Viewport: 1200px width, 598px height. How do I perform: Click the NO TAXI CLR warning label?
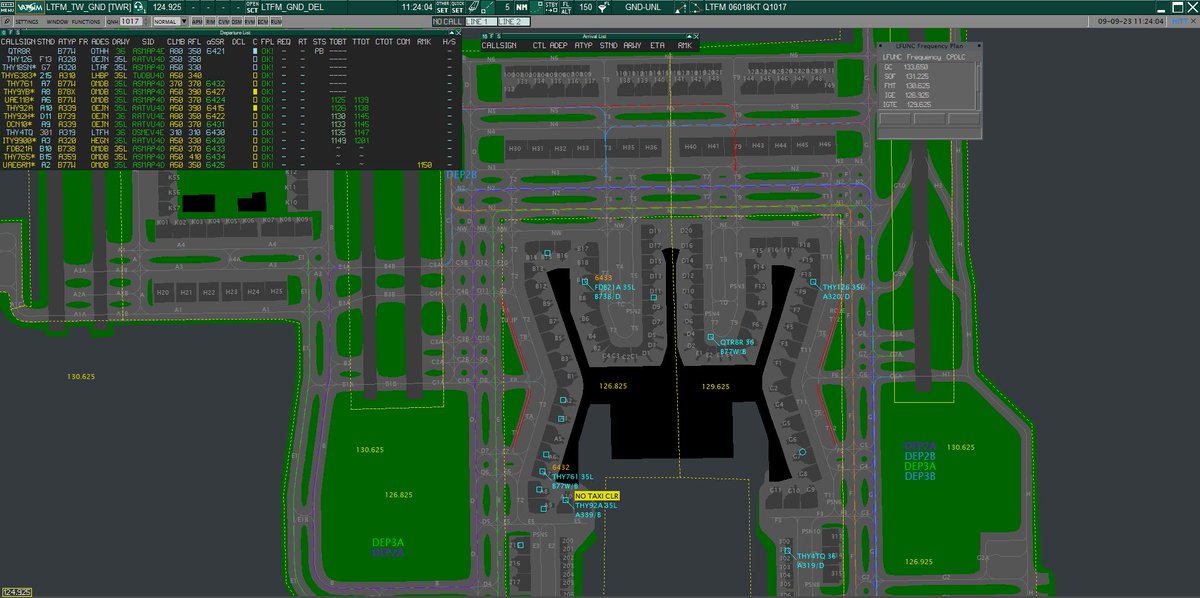pos(598,496)
